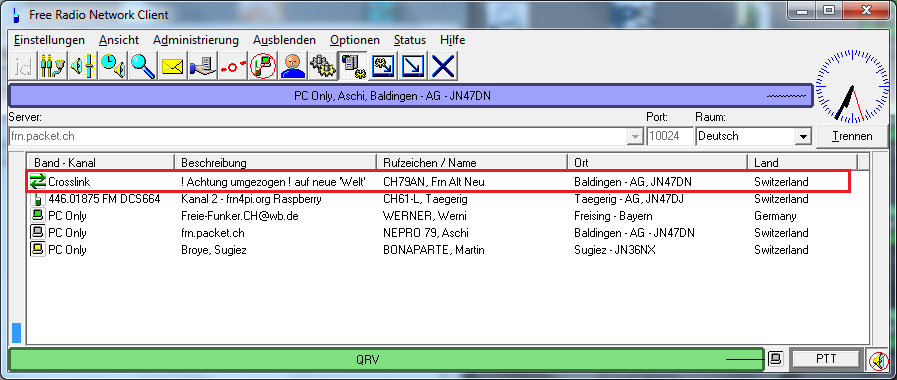Click the crossed-out radio-PC link icon
Viewport: 897px width, 380px height.
(263, 66)
